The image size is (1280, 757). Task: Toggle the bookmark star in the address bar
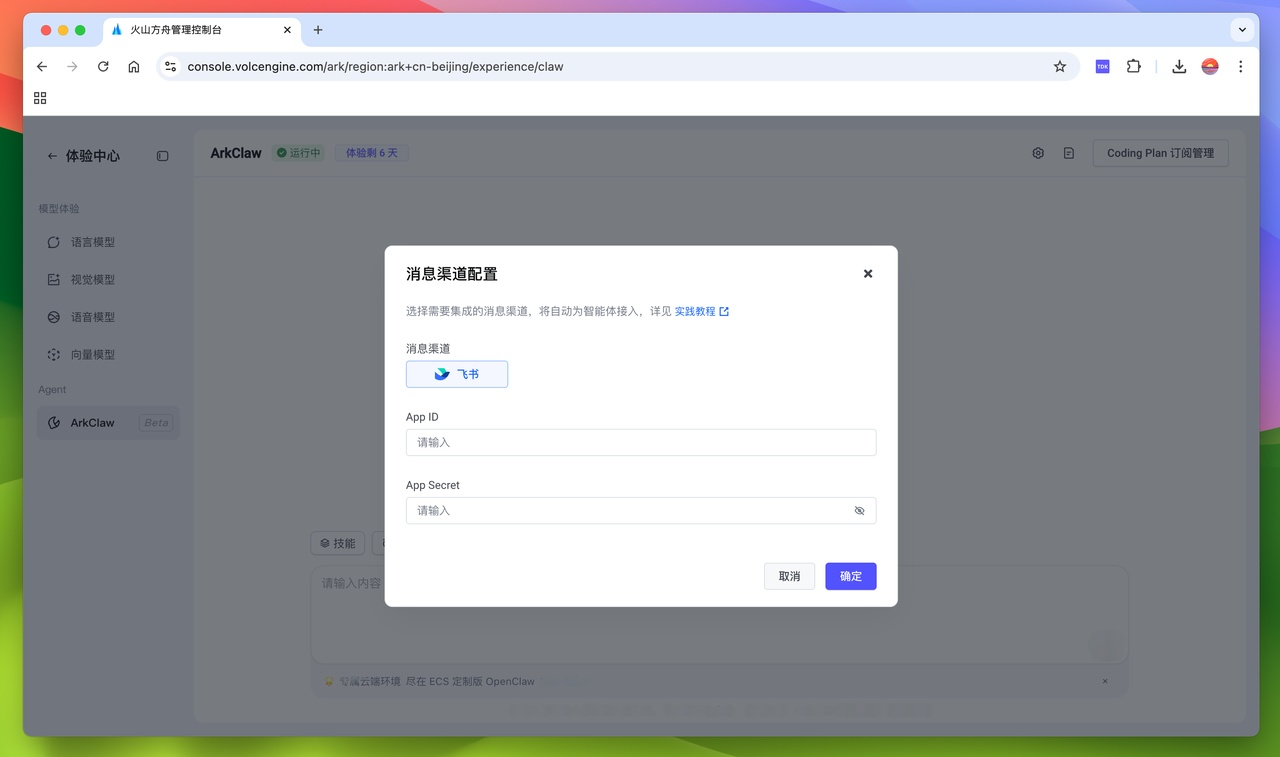point(1060,66)
